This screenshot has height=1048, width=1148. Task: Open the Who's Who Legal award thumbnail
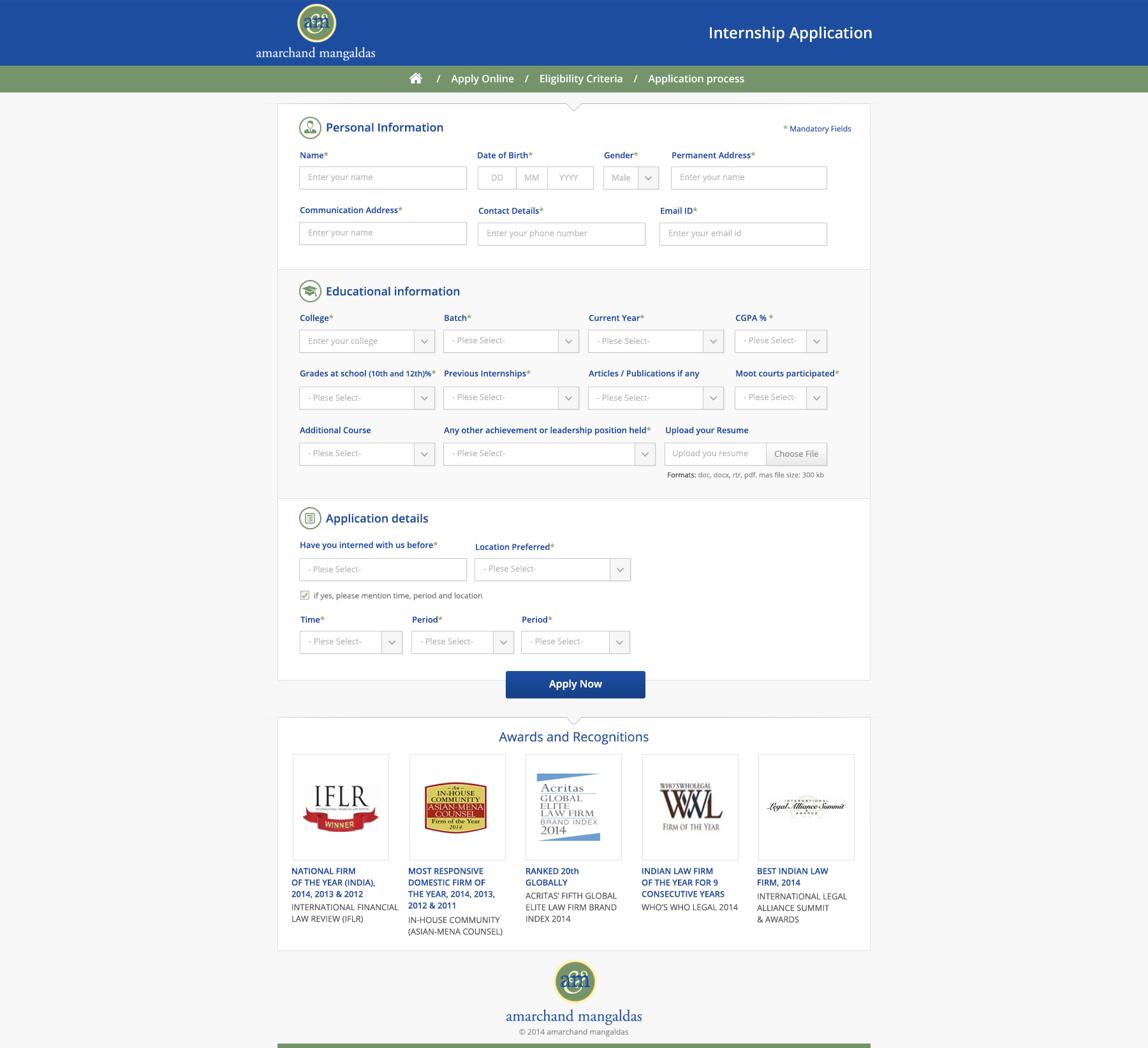click(690, 807)
